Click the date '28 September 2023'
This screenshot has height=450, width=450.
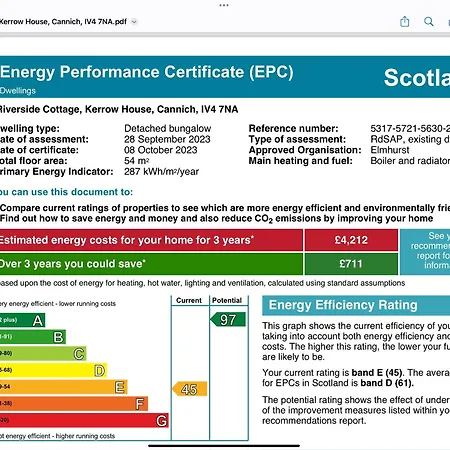pos(167,139)
